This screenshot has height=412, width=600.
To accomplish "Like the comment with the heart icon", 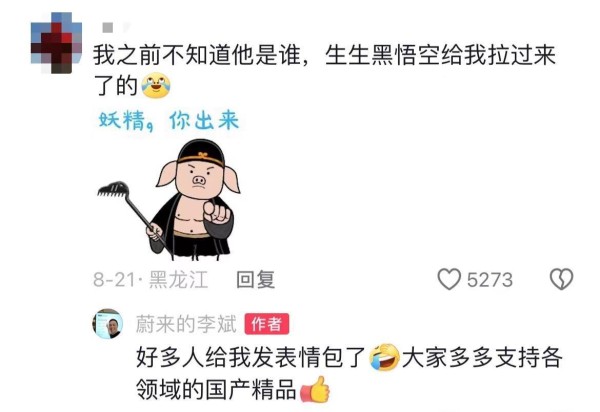I will (449, 279).
